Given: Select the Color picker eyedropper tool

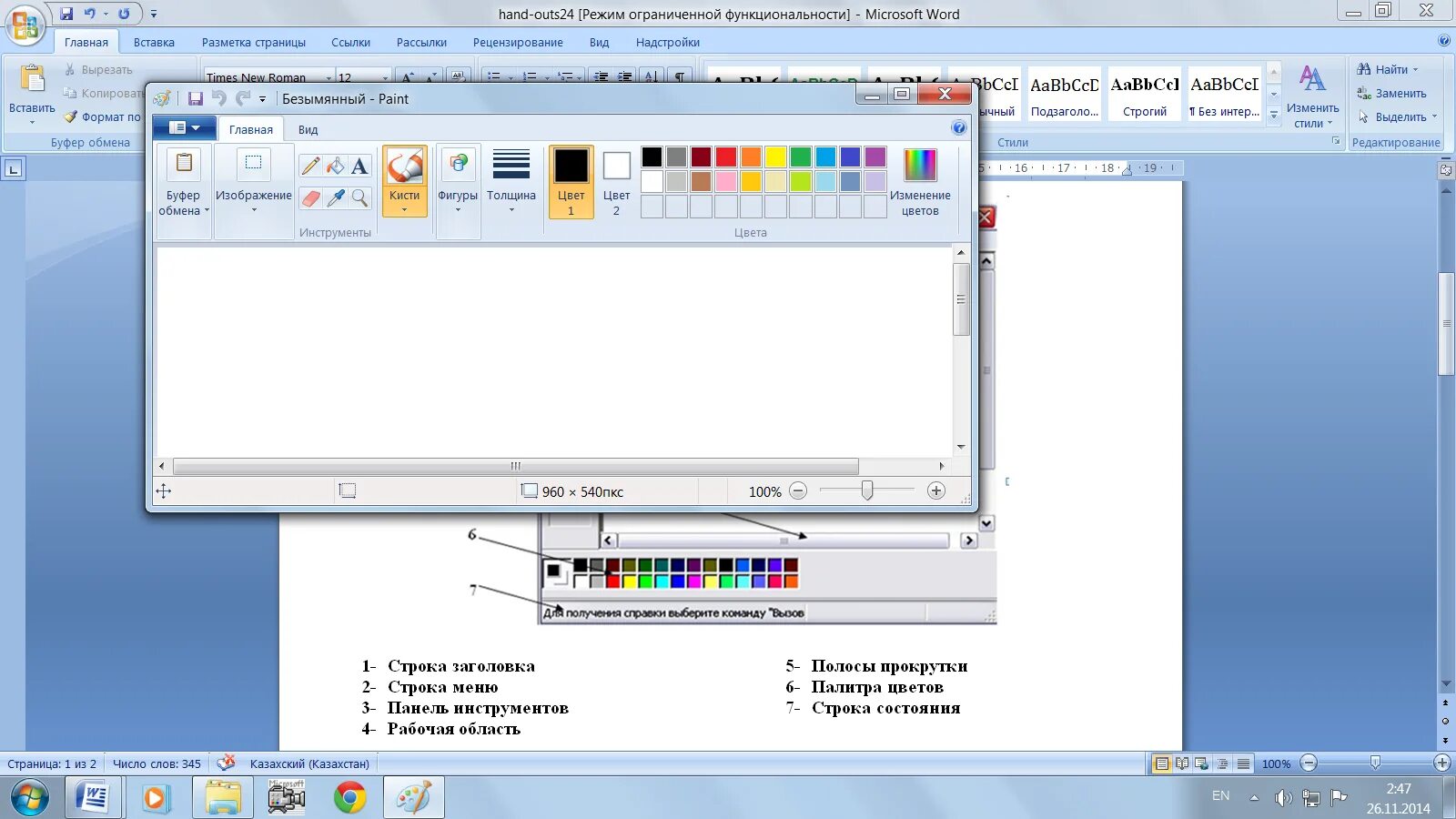Looking at the screenshot, I should pos(336,197).
